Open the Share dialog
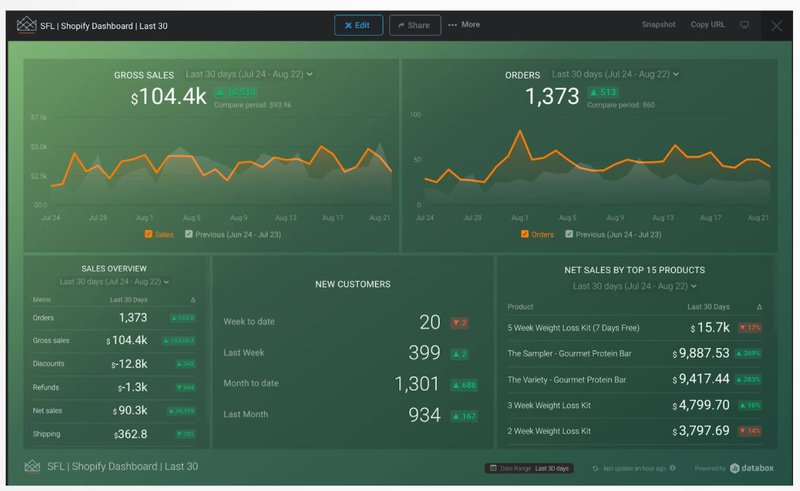800x491 pixels. point(415,25)
